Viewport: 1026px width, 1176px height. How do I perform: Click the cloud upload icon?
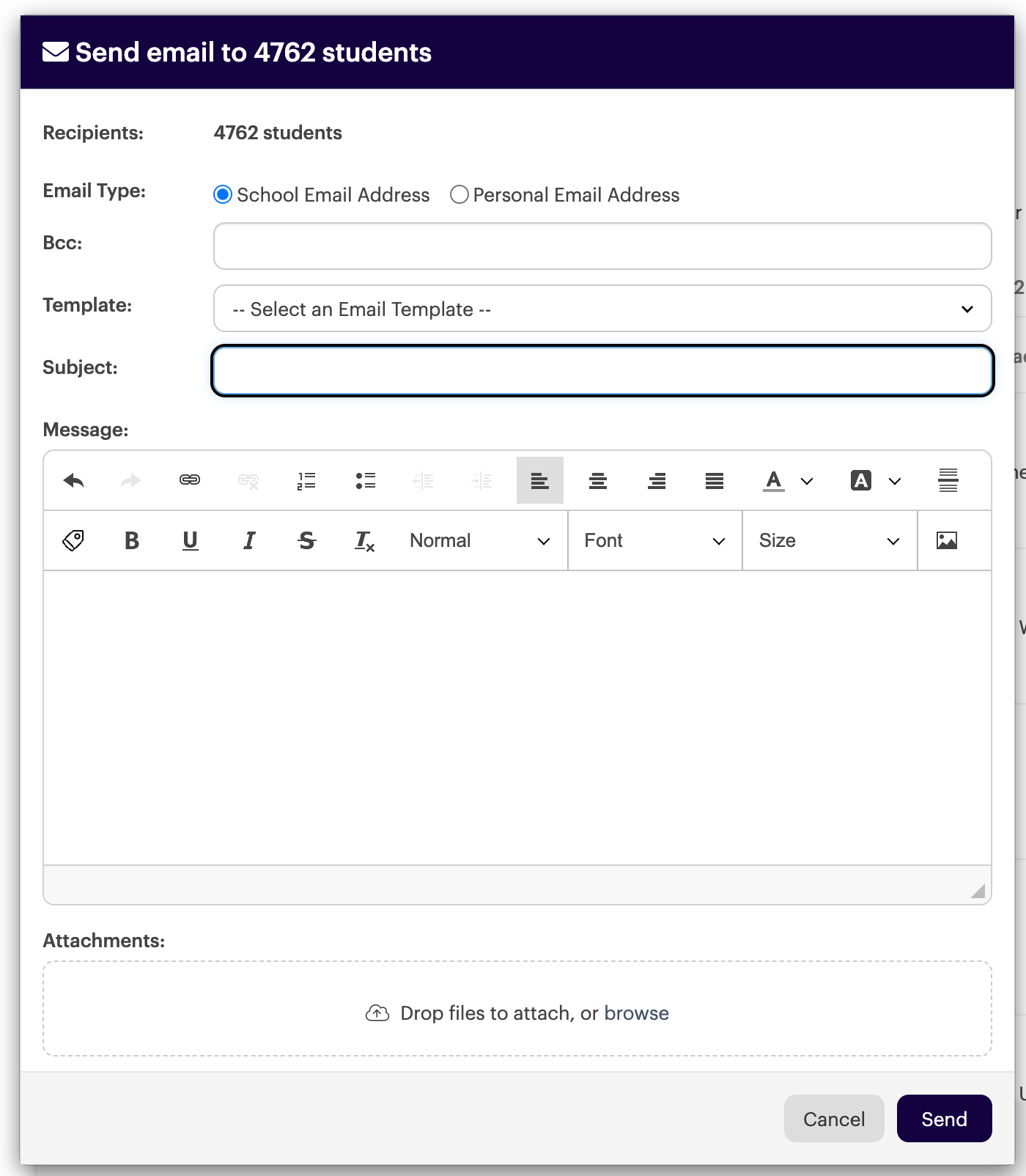click(x=377, y=1013)
